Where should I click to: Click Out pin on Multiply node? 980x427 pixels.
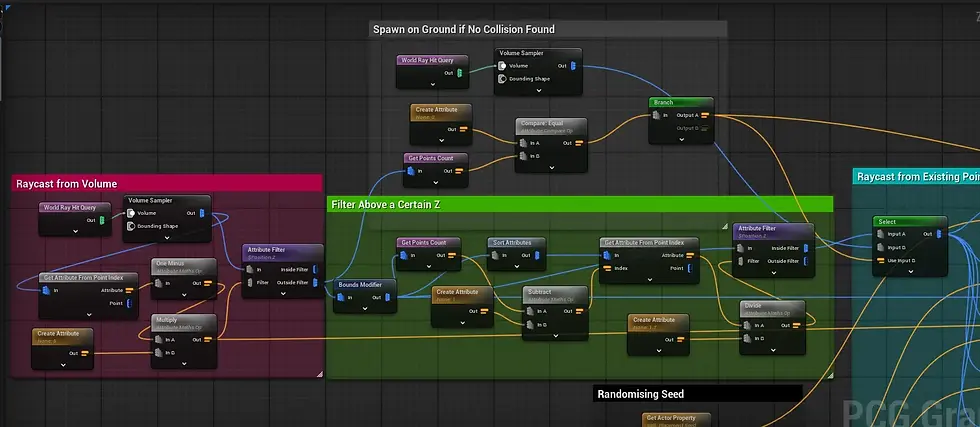pyautogui.click(x=208, y=339)
